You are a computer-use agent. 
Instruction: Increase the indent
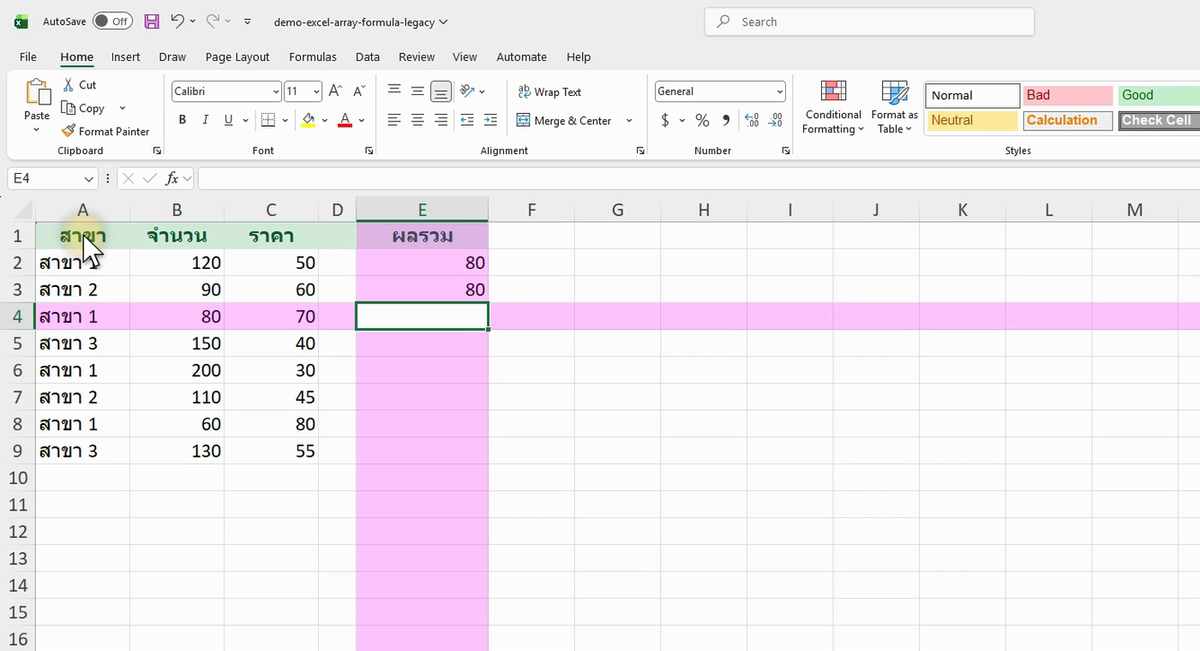tap(490, 120)
